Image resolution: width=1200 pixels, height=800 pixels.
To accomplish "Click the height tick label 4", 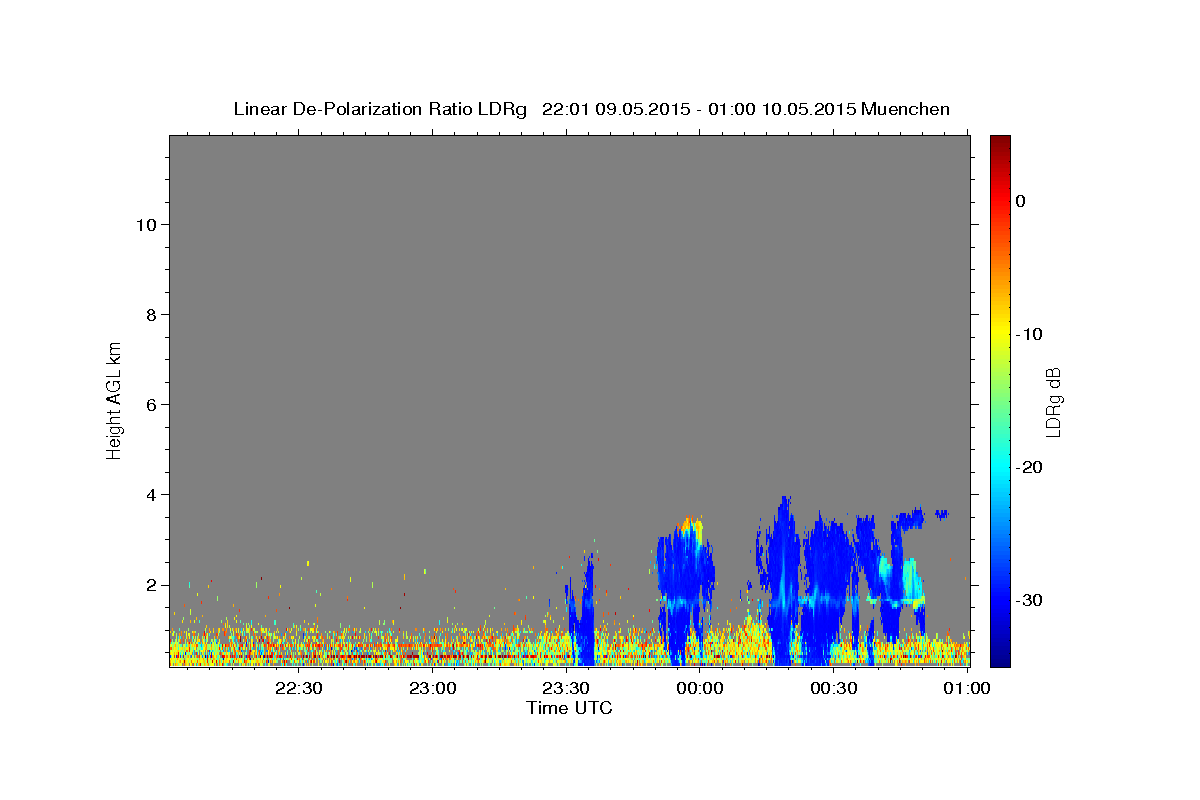I will [150, 495].
